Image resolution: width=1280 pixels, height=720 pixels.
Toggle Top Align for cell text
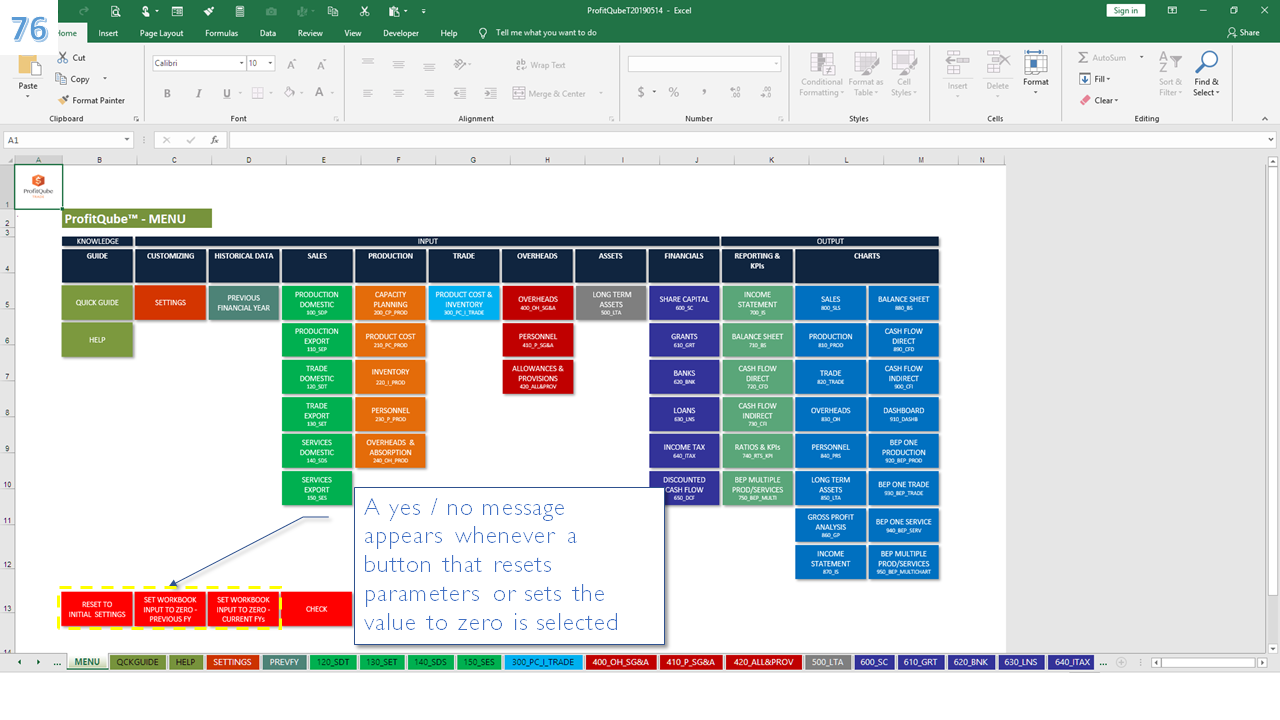tap(368, 64)
